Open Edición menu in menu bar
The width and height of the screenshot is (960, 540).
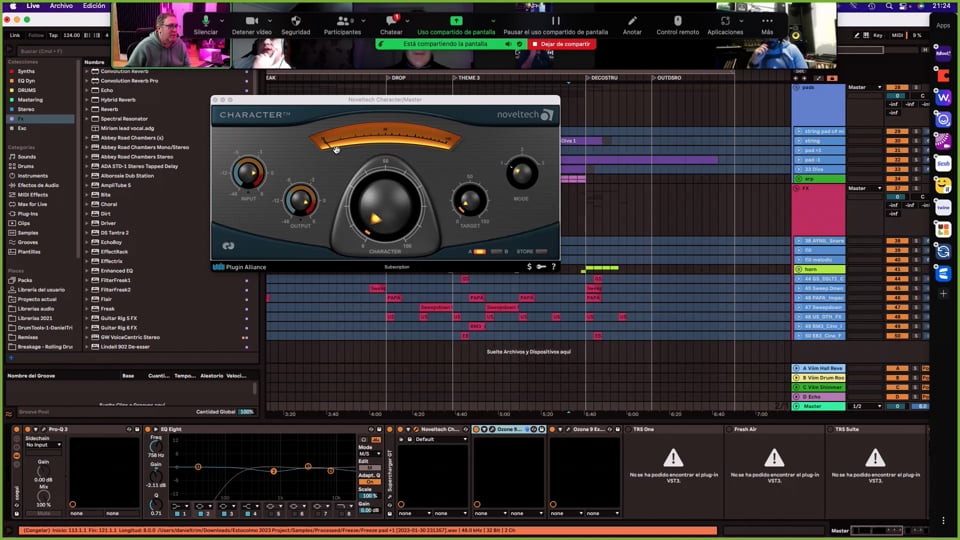pos(94,6)
